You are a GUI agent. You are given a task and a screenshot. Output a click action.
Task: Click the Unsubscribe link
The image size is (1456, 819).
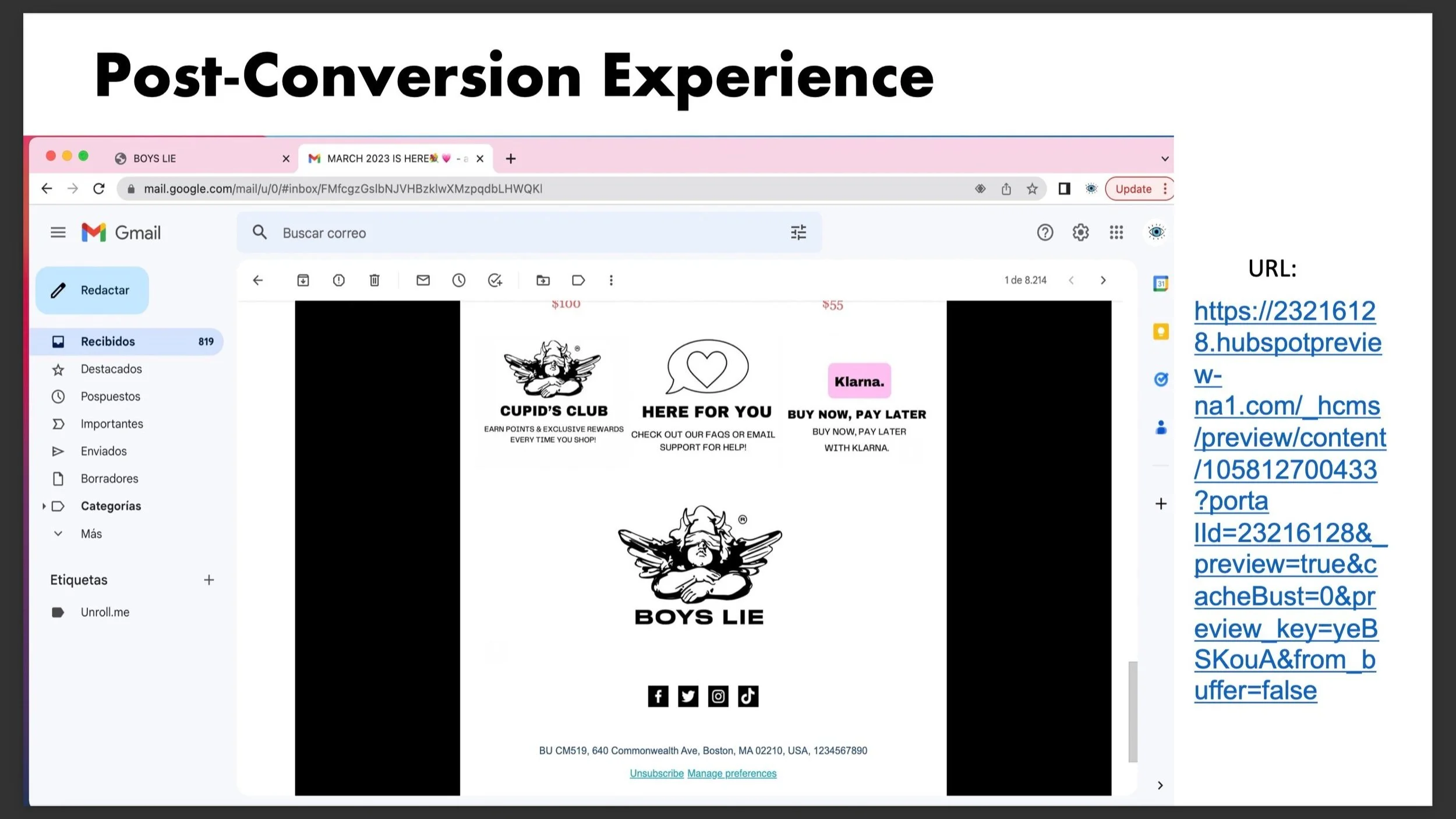[656, 774]
